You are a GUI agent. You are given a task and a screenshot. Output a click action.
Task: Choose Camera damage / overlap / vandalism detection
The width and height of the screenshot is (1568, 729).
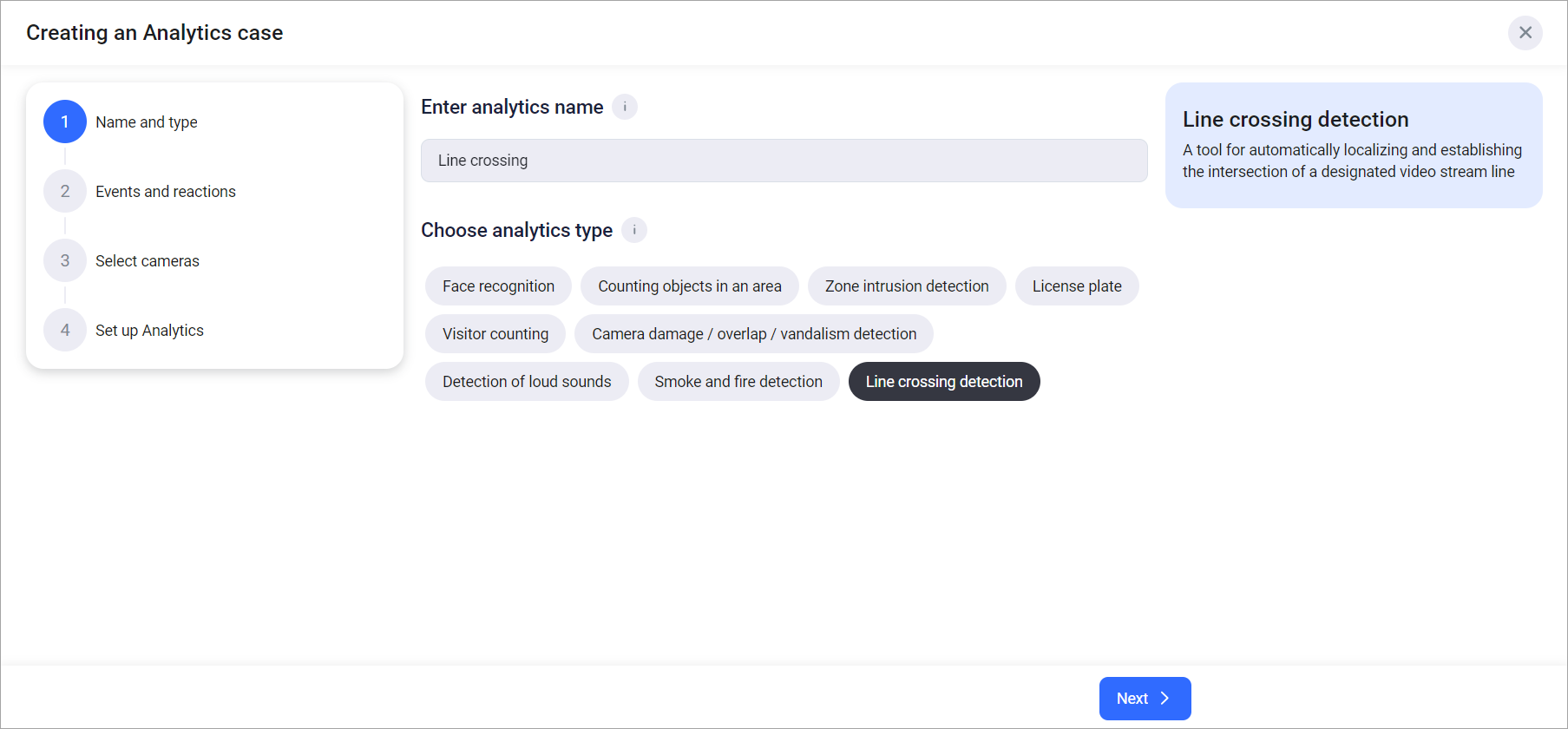(x=753, y=334)
